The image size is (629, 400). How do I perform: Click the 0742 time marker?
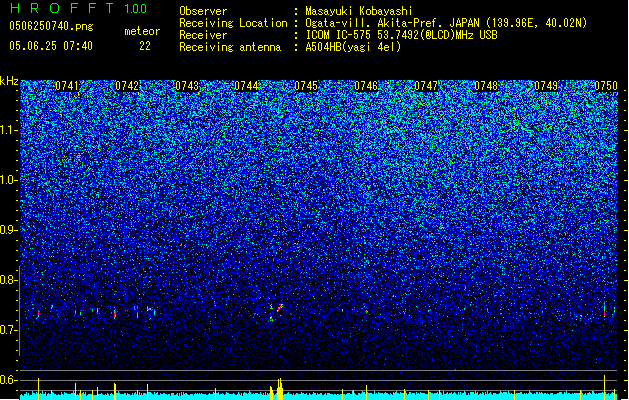127,86
